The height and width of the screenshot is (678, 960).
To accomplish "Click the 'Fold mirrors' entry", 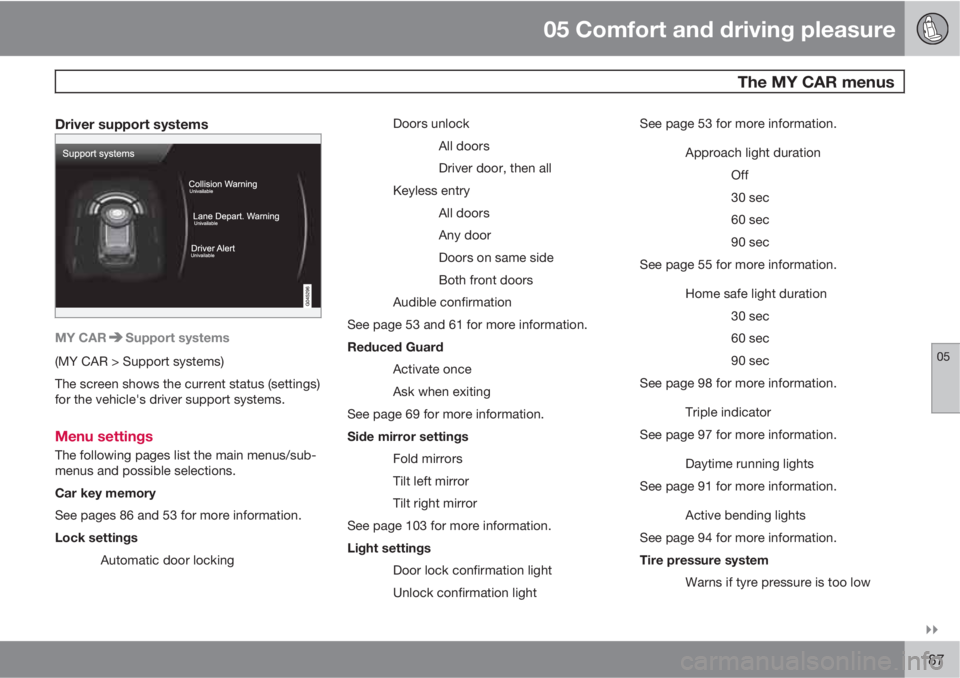I will pos(427,459).
